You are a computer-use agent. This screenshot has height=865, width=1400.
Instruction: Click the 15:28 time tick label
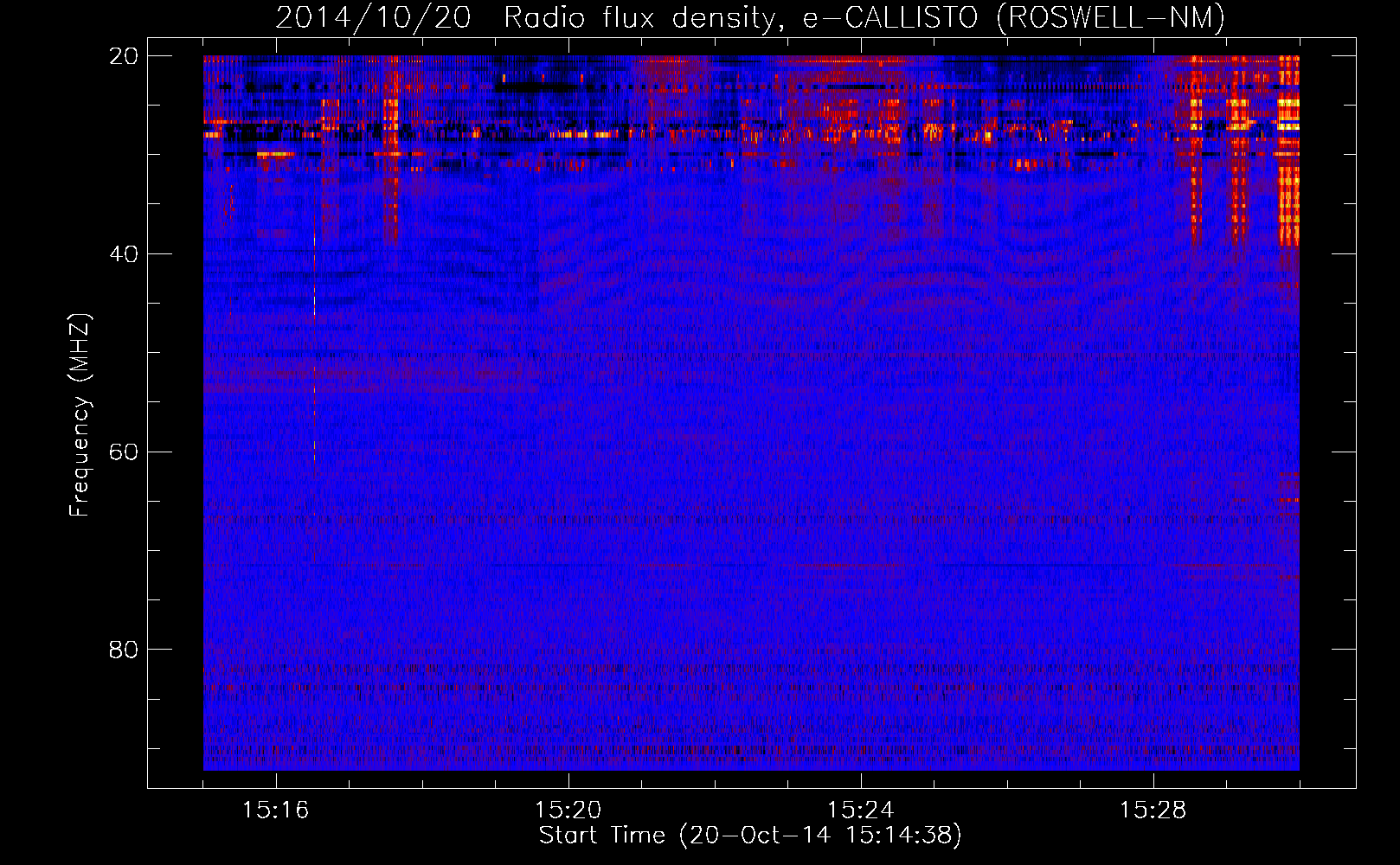(1153, 811)
